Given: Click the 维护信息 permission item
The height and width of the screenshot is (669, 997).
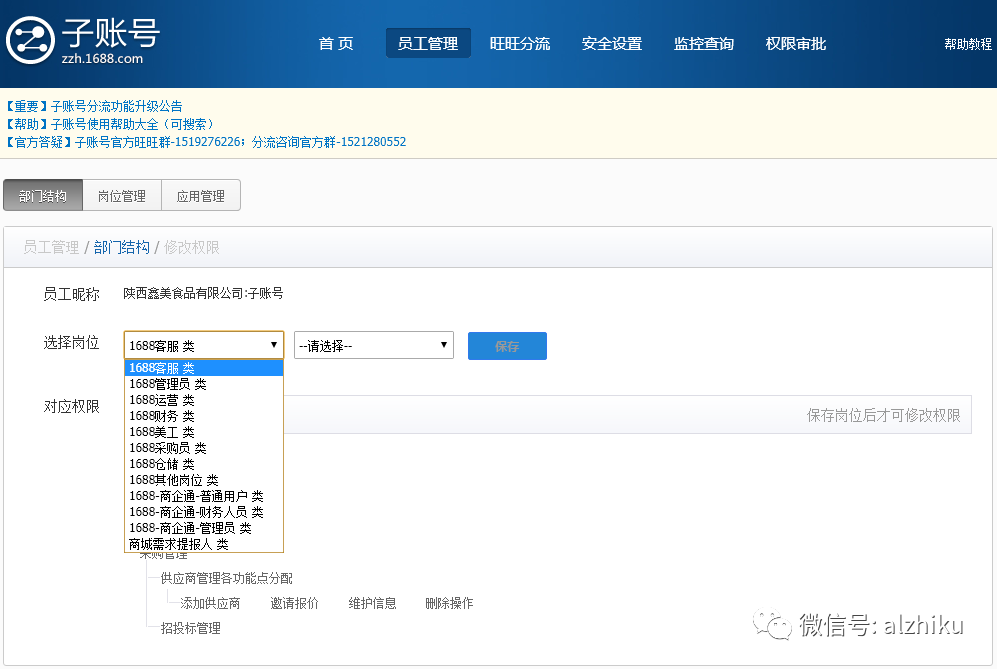Looking at the screenshot, I should point(373,603).
